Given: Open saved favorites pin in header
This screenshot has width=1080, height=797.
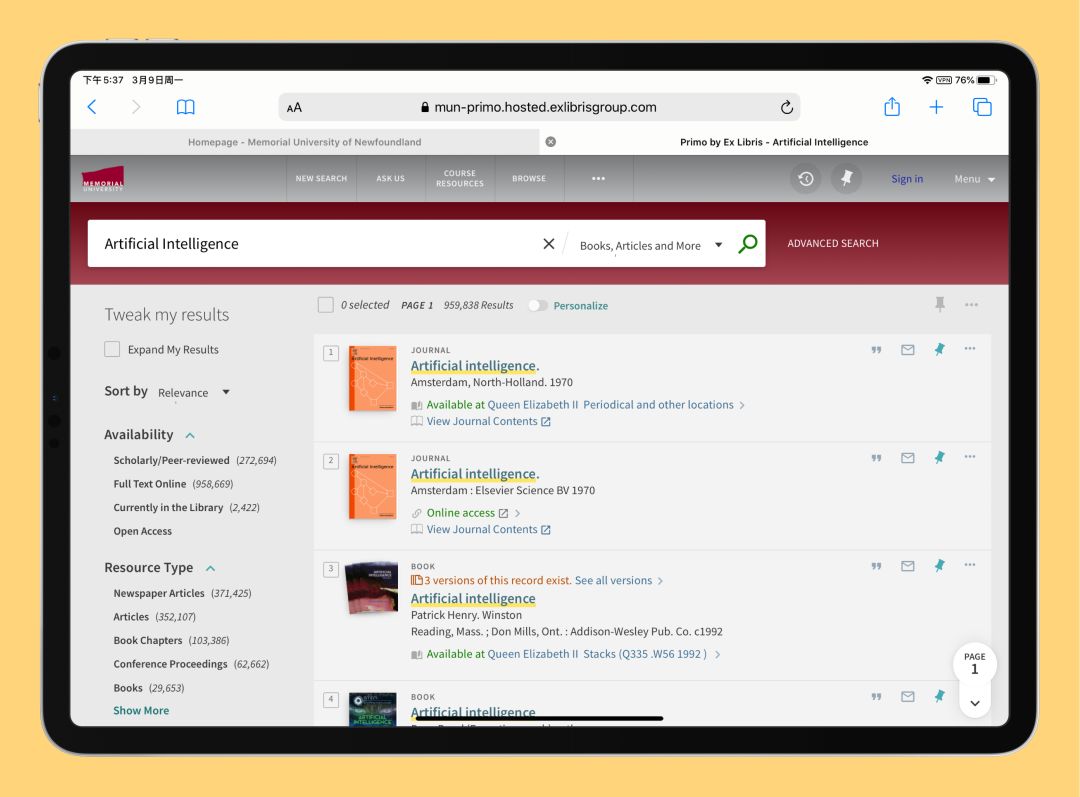Looking at the screenshot, I should point(847,179).
